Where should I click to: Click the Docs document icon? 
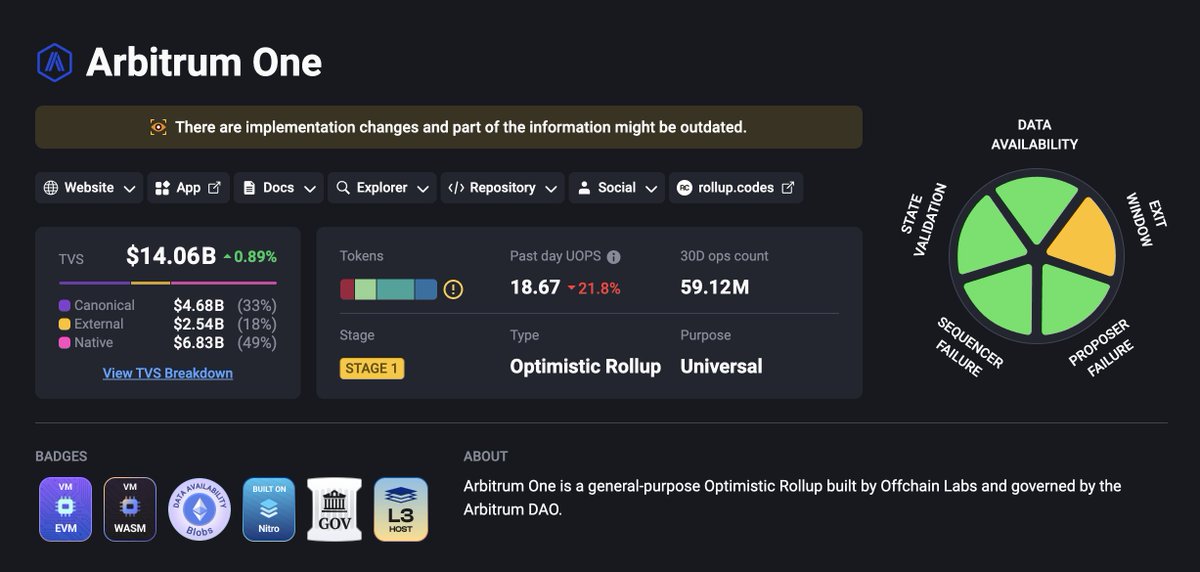(x=250, y=188)
